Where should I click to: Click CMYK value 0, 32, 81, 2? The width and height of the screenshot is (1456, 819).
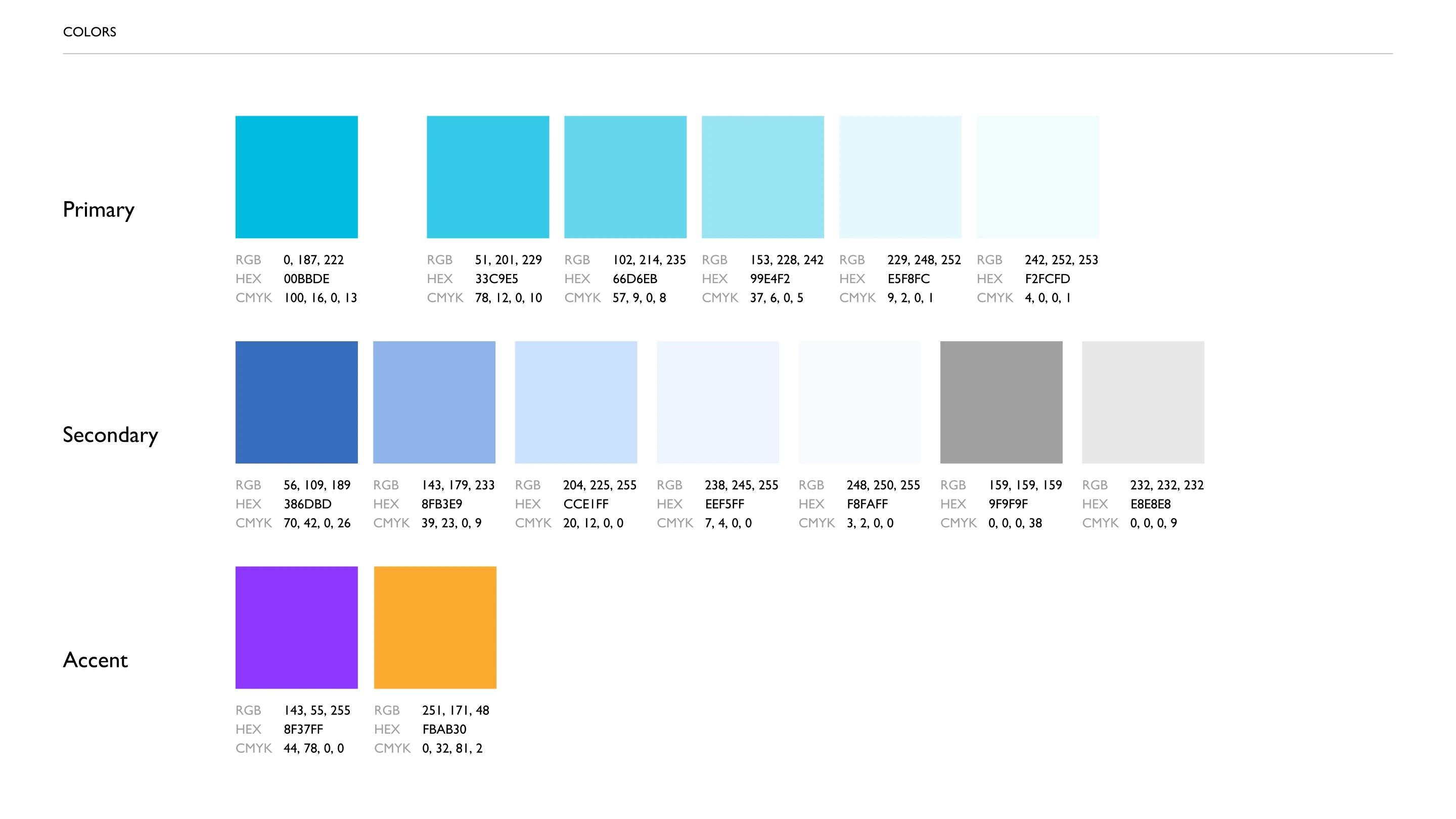(x=452, y=748)
